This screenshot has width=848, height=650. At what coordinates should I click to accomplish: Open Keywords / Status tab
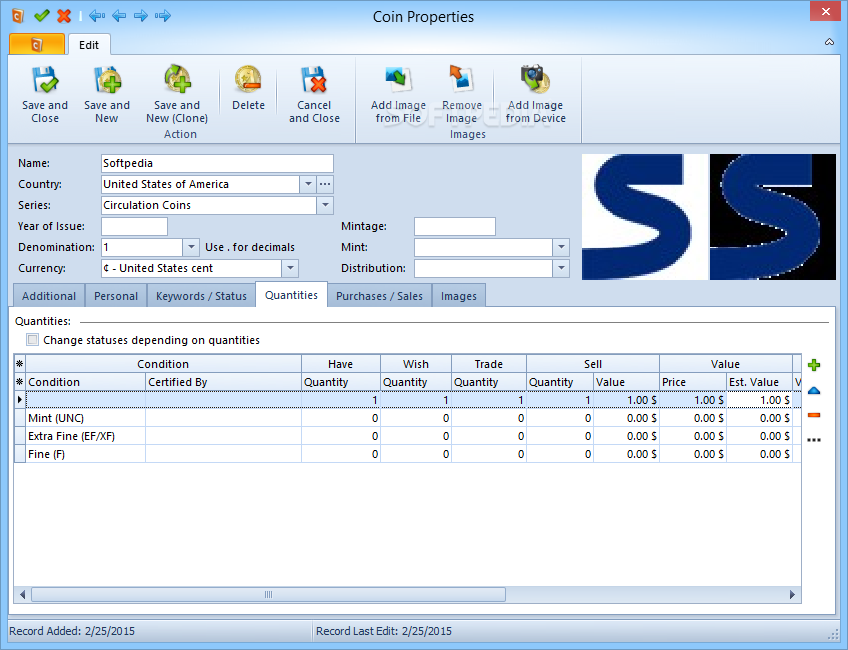click(201, 296)
